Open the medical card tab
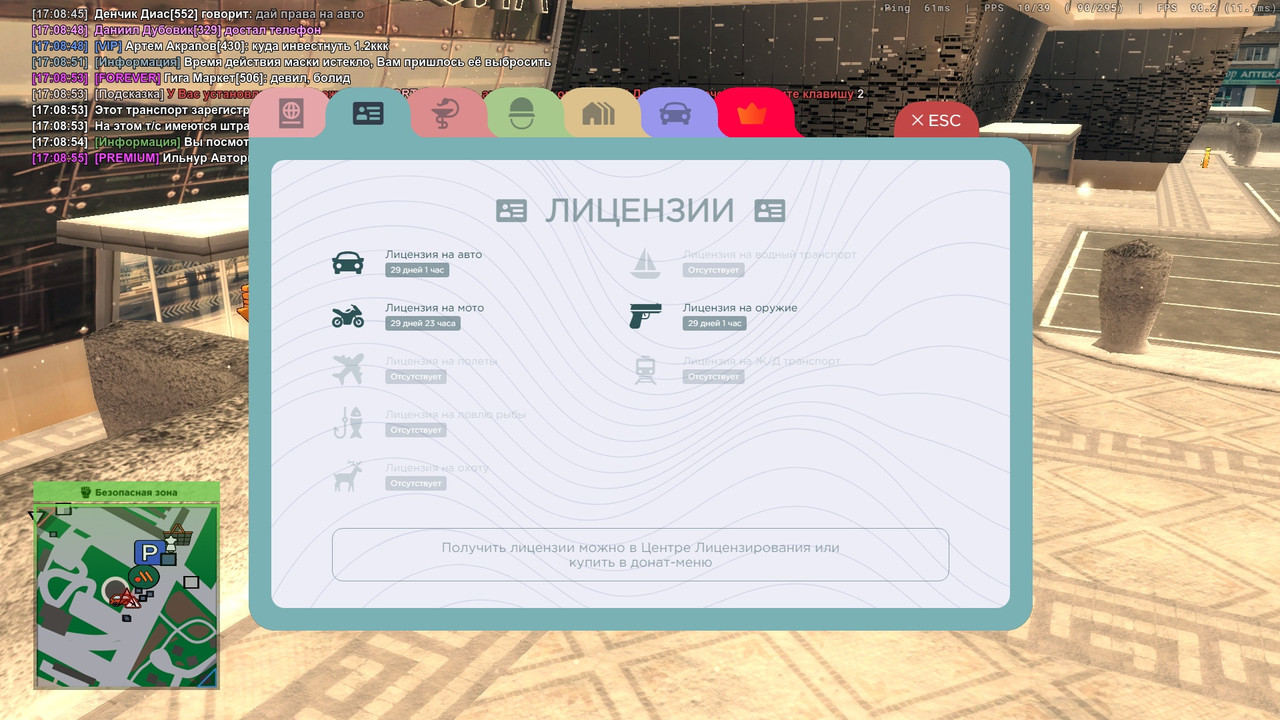Viewport: 1280px width, 720px height. pyautogui.click(x=446, y=113)
